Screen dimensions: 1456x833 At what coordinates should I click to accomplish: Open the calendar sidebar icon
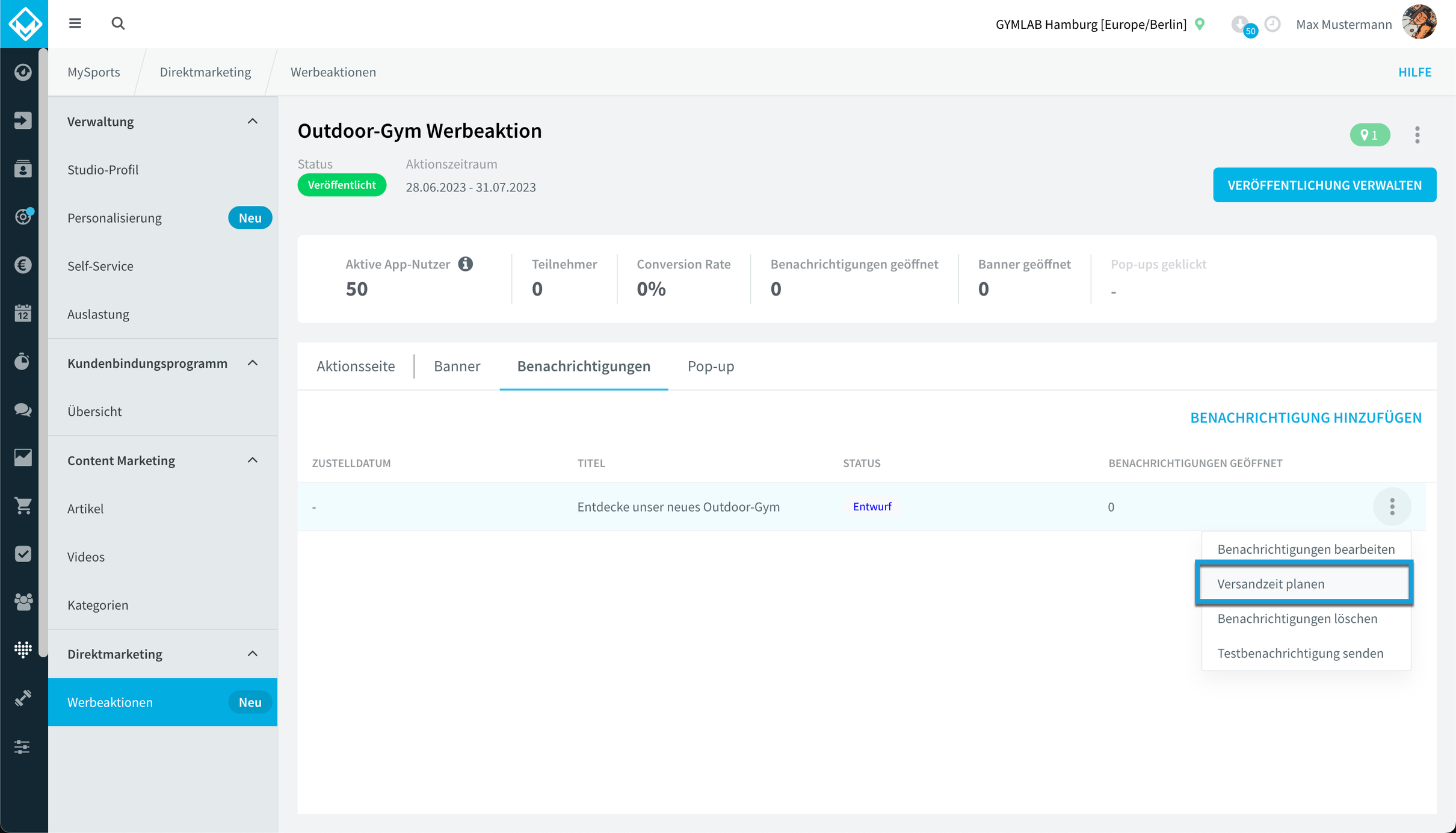point(23,313)
